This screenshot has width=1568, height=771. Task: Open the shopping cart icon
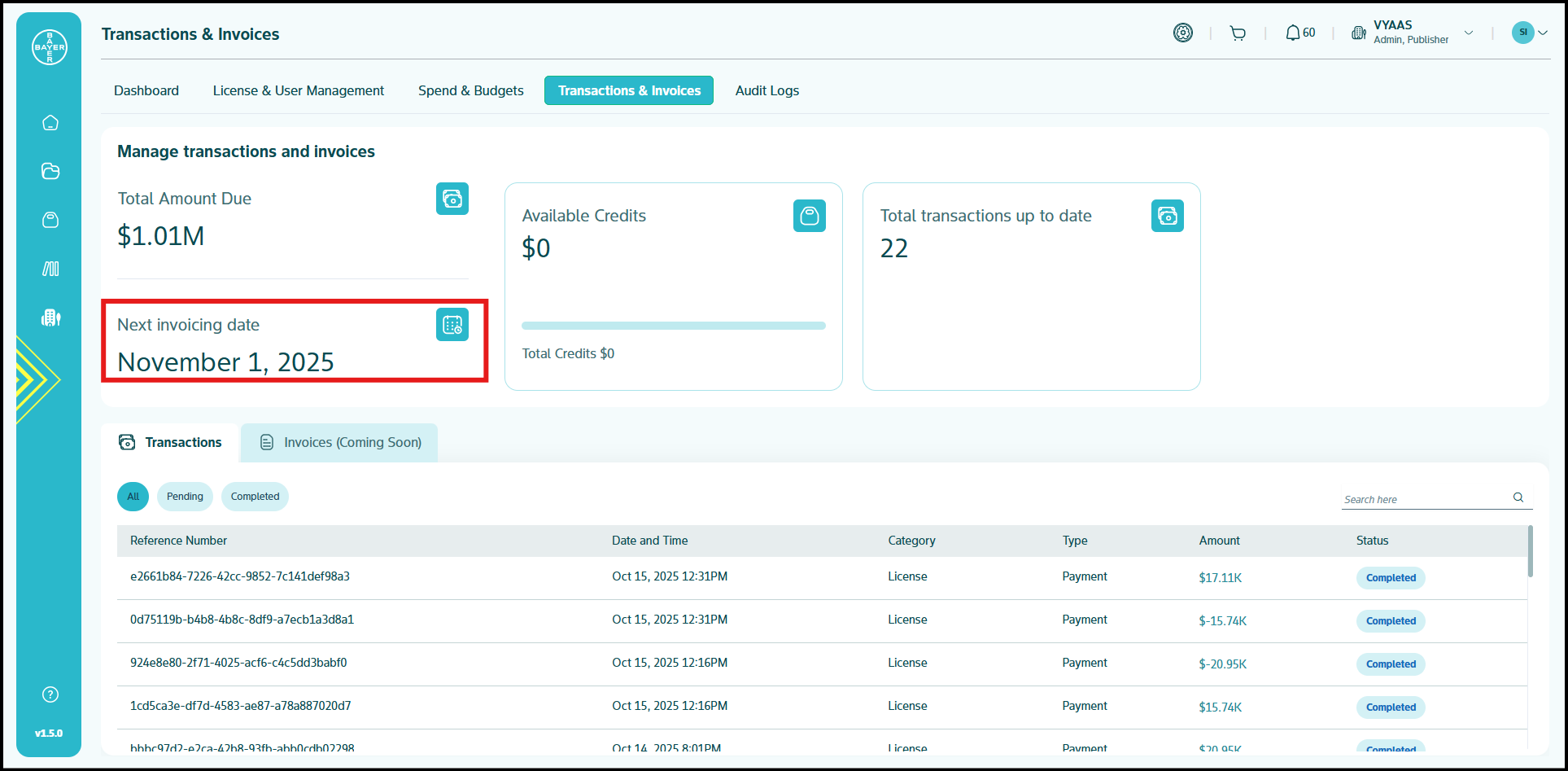pos(1238,33)
